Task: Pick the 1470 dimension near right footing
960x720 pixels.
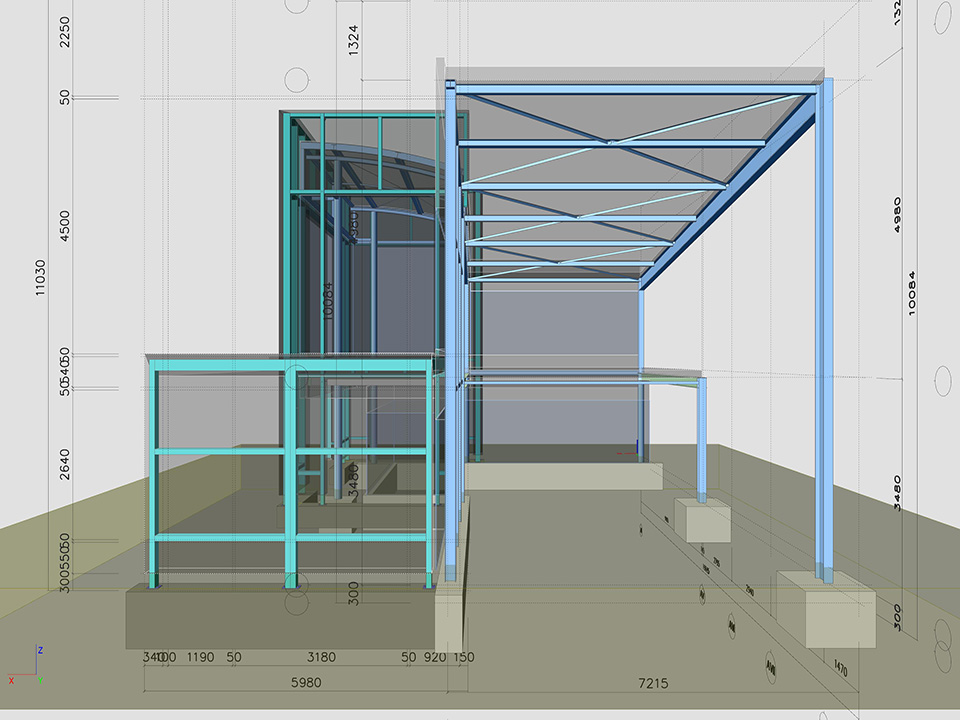Action: tap(842, 669)
